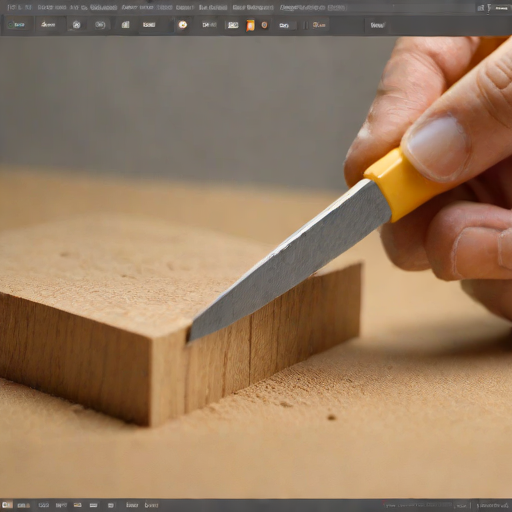Image resolution: width=512 pixels, height=512 pixels.
Task: Click the second toolbar button with white label
Action: 48,25
